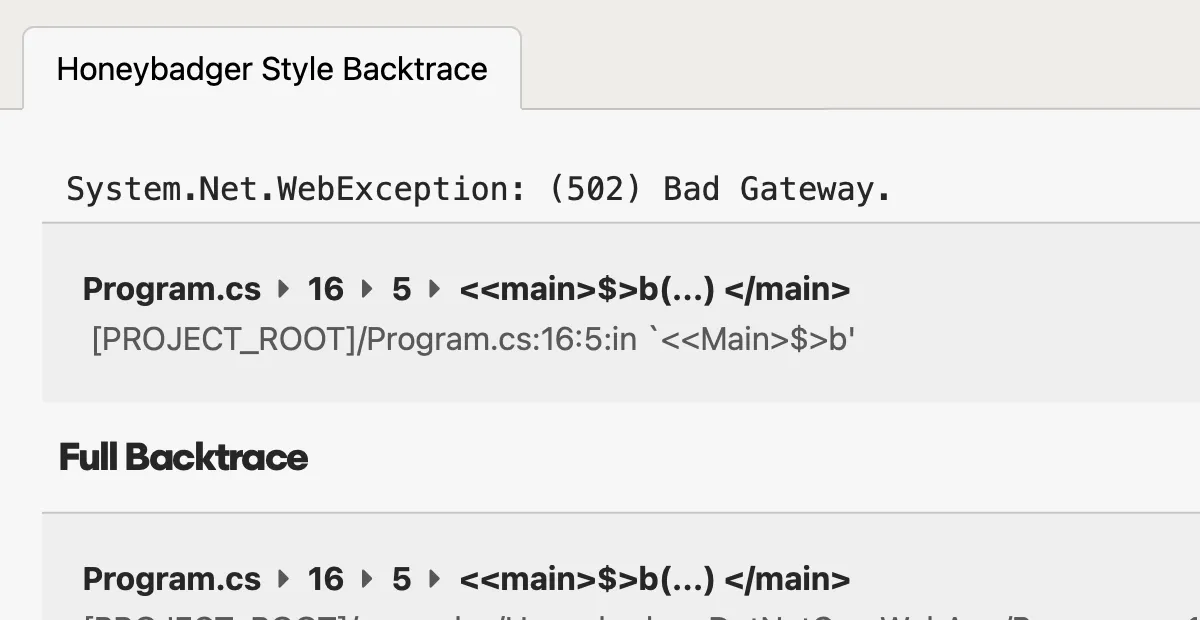Click the chevron icon after Program.cs breadcrumb
The width and height of the screenshot is (1200, 620).
(x=283, y=290)
